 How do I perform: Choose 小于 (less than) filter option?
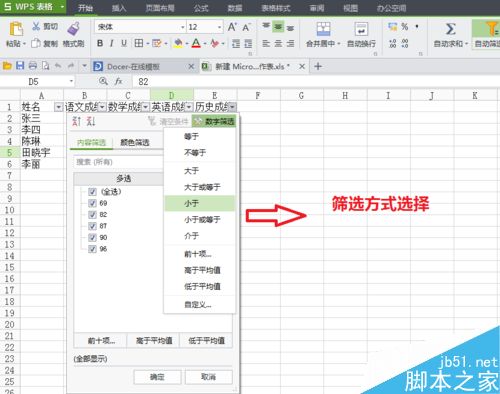(200, 203)
